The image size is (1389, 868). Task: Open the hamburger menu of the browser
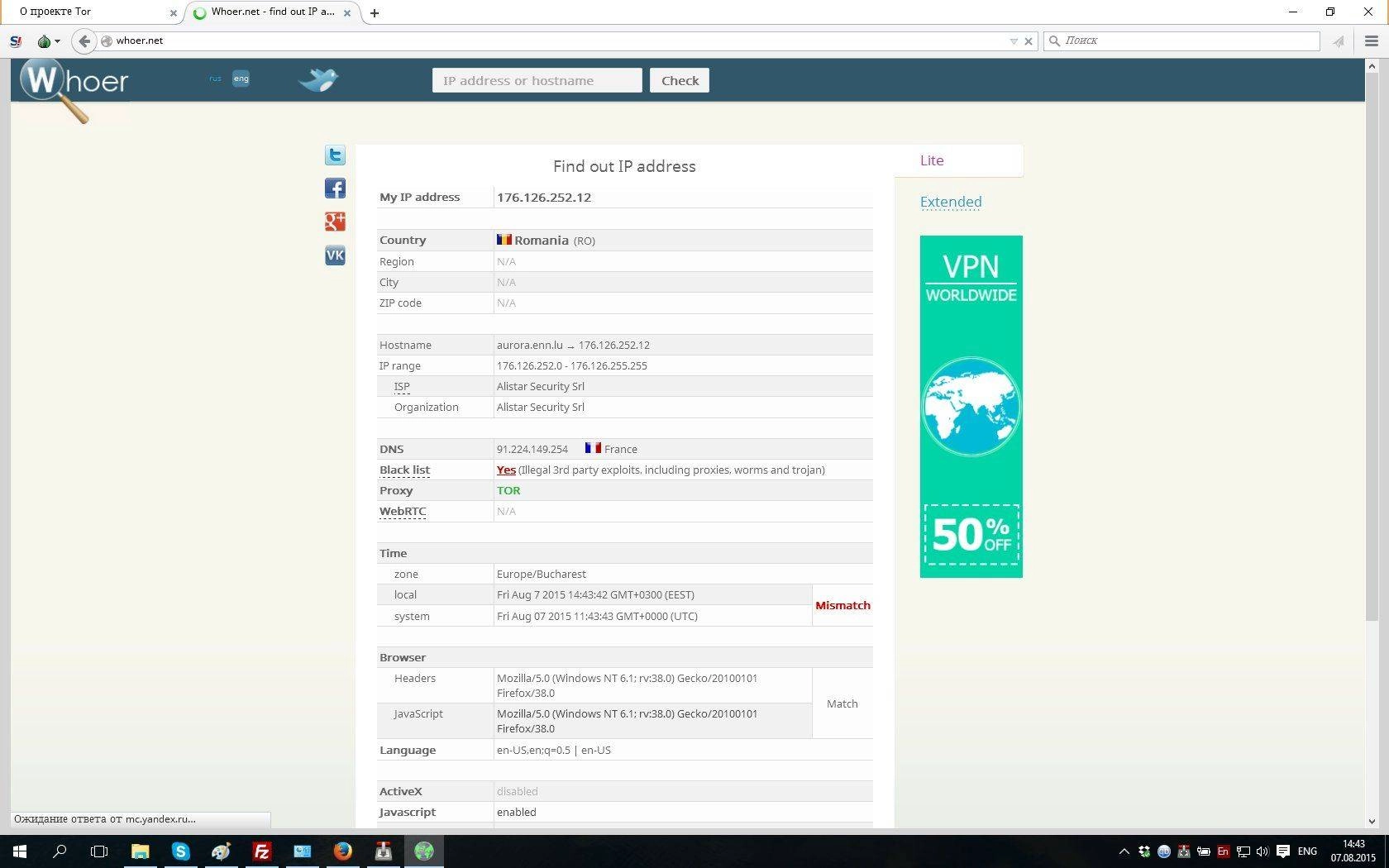pos(1372,41)
